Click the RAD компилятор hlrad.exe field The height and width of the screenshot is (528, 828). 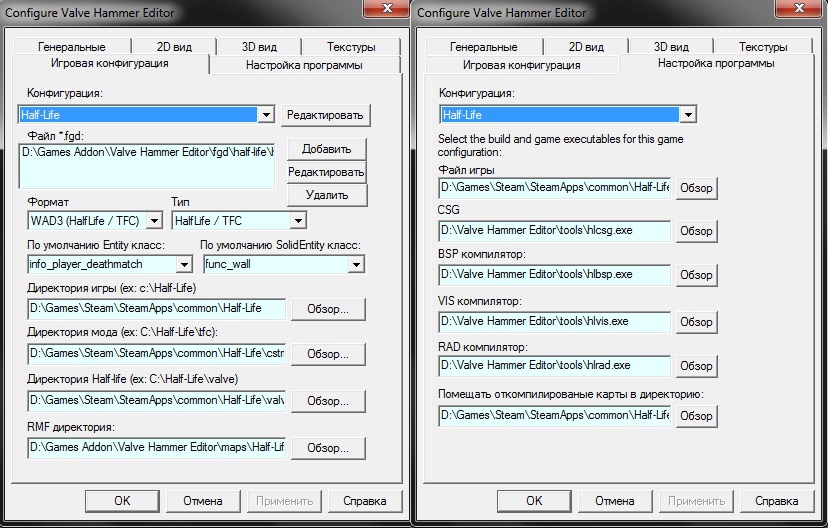click(554, 365)
